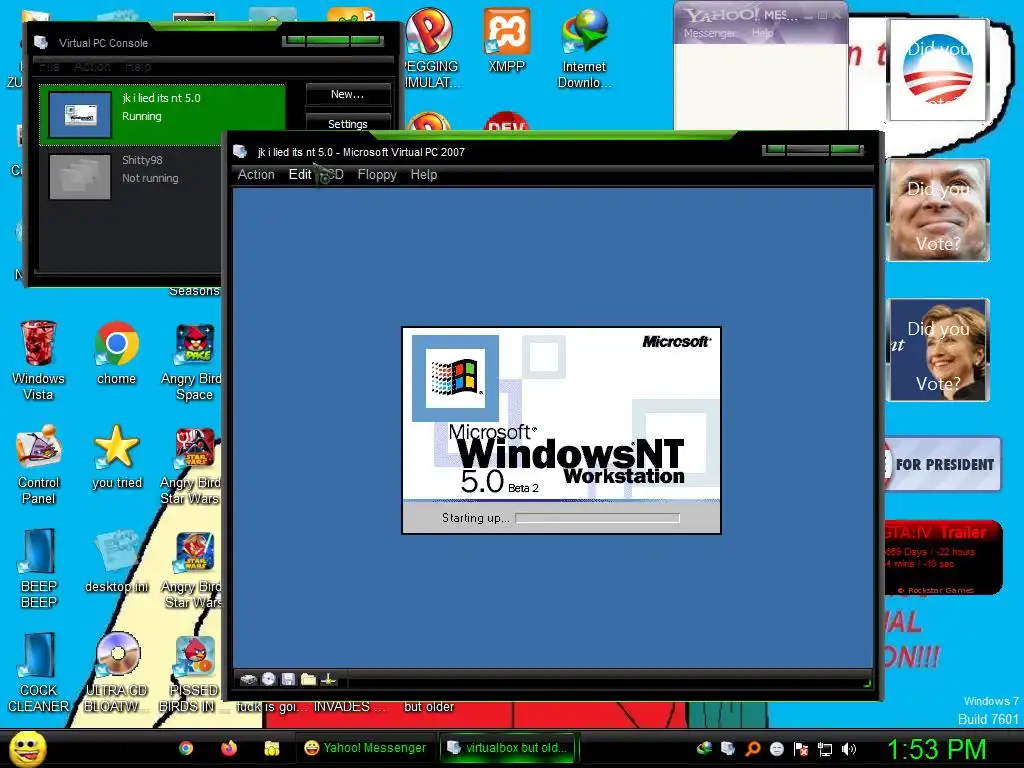Click the hard disk activity icon in VM status bar
The width and height of the screenshot is (1024, 768).
coord(248,679)
